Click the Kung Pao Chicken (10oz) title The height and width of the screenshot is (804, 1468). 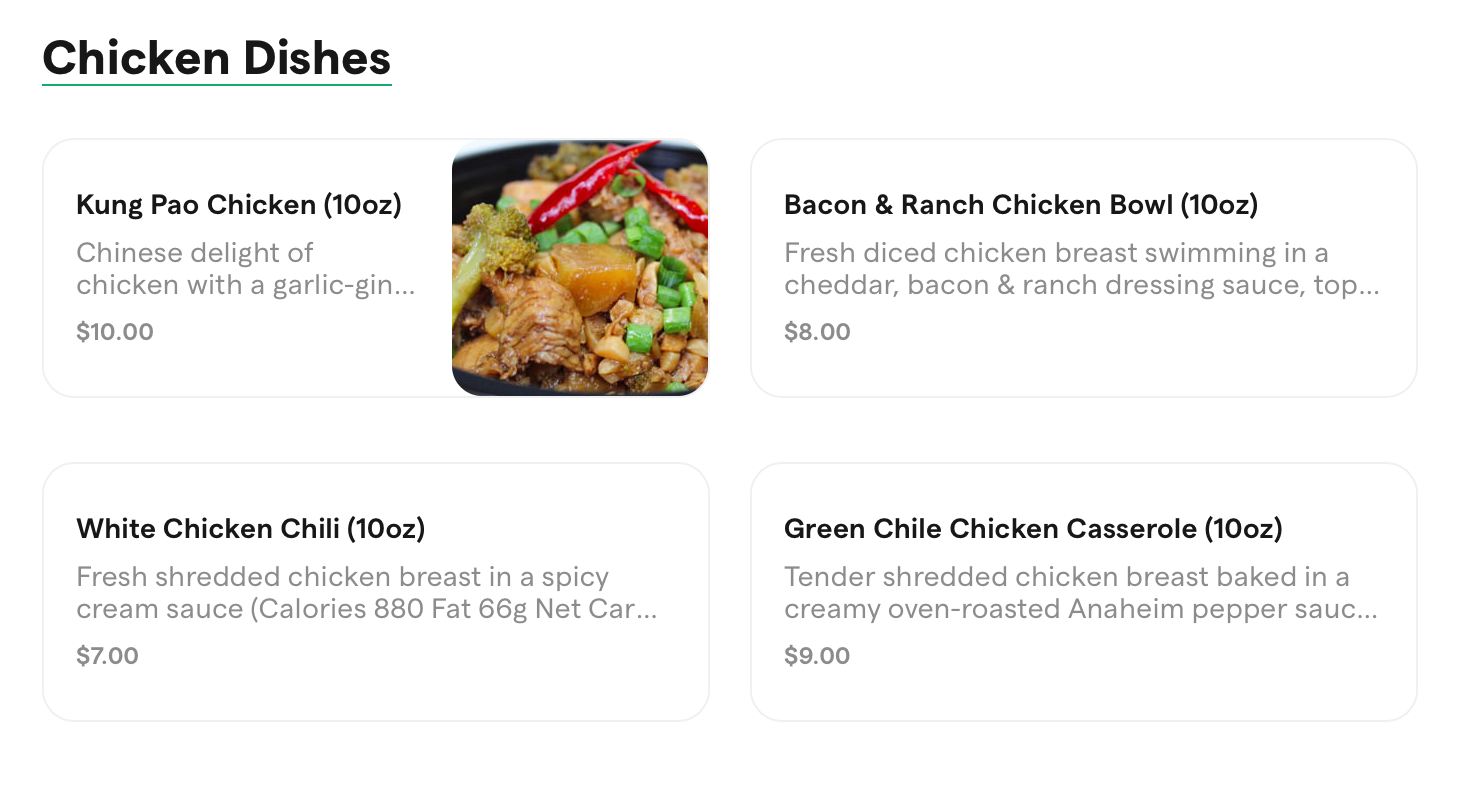click(239, 205)
